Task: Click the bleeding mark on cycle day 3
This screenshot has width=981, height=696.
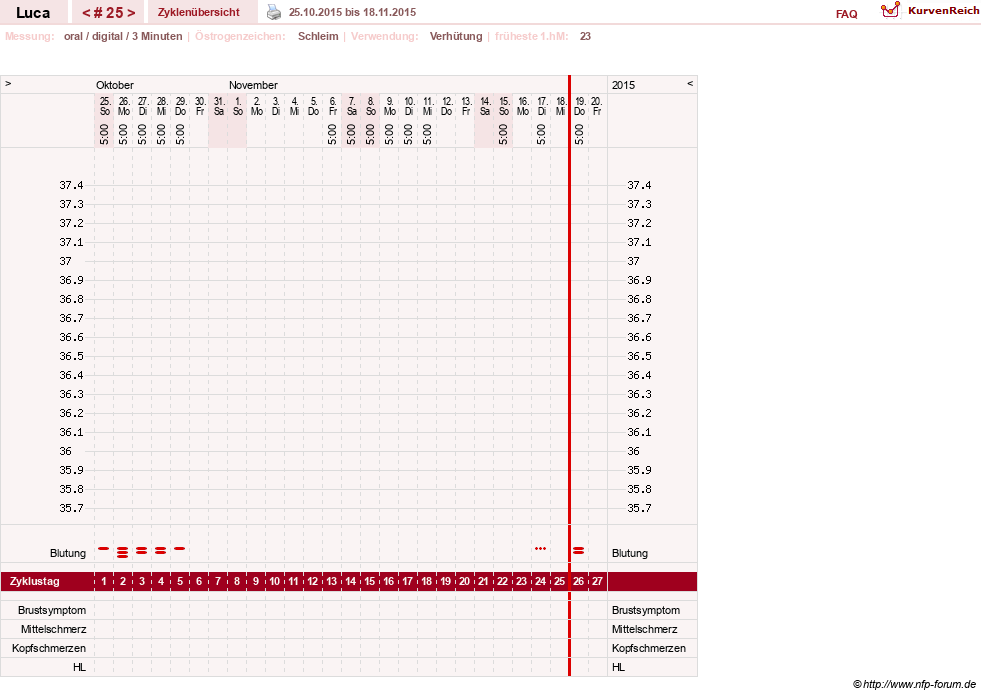Action: click(142, 550)
